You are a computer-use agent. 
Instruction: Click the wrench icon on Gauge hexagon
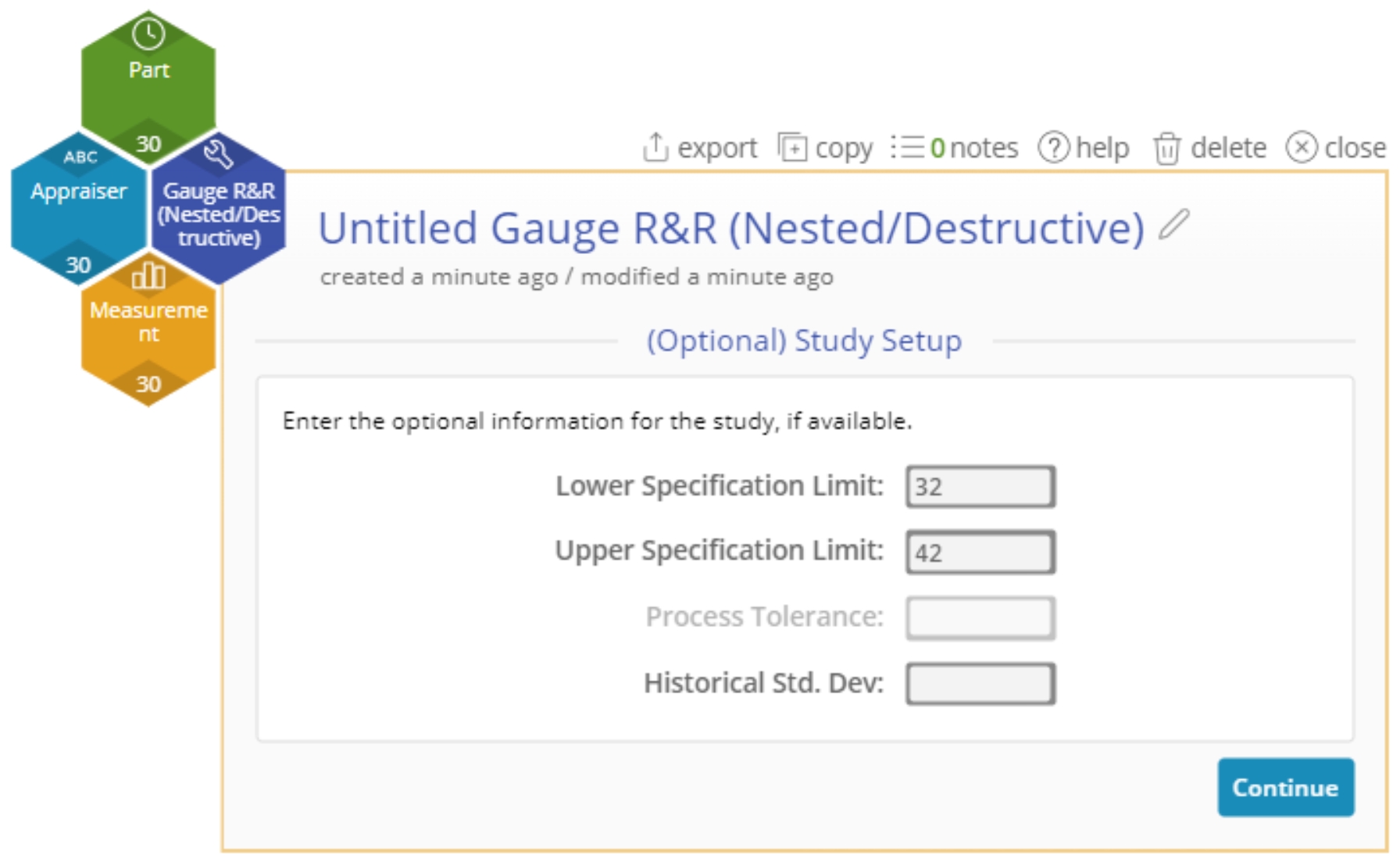[219, 154]
